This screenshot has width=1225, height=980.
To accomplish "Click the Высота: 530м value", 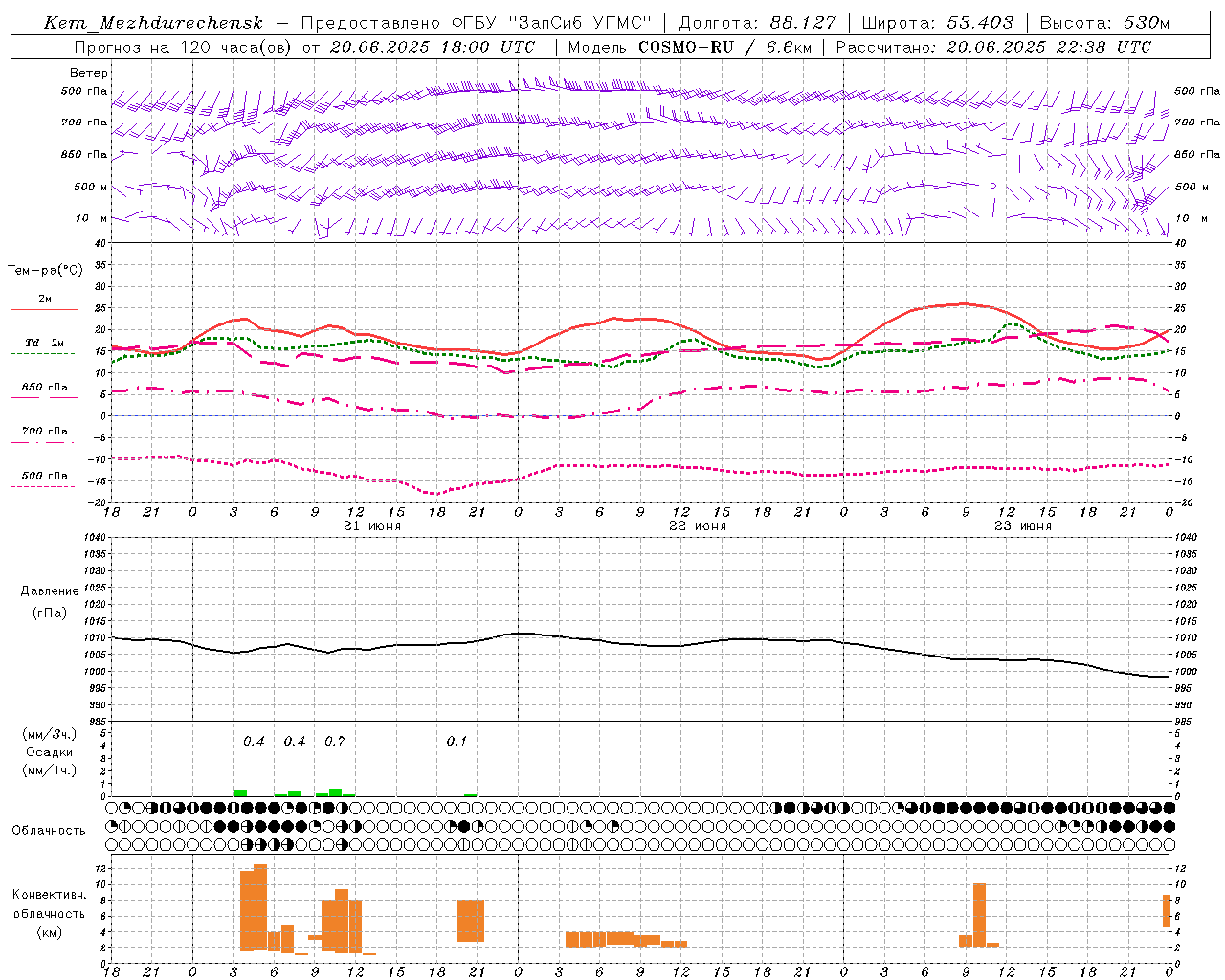I will (1104, 23).
